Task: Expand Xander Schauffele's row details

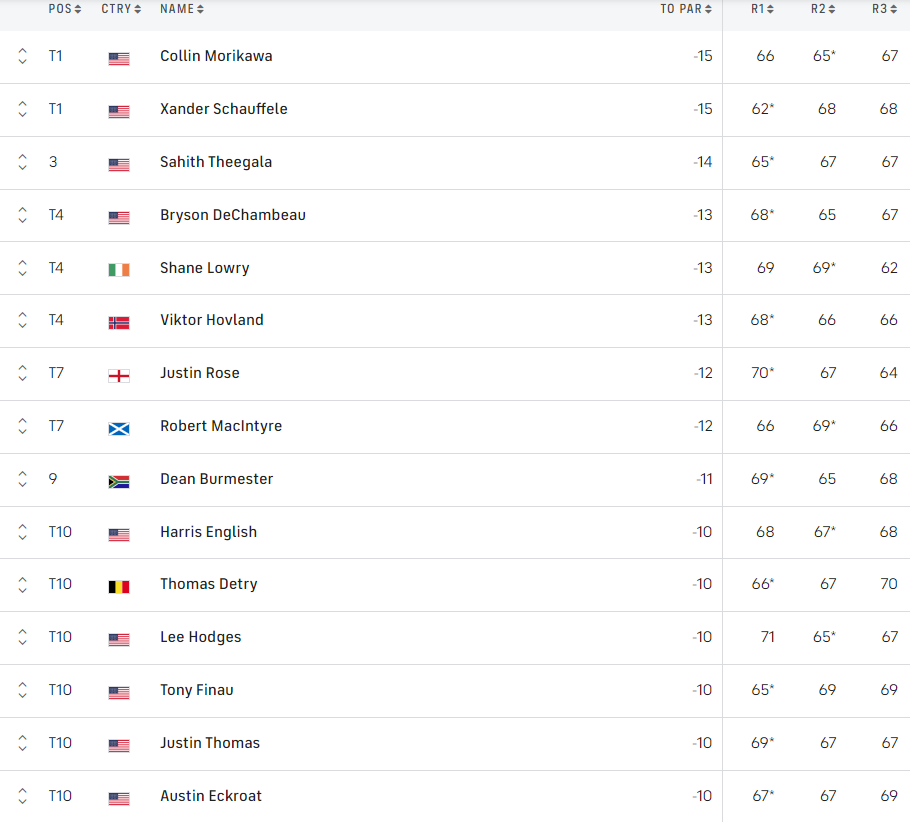Action: [22, 111]
